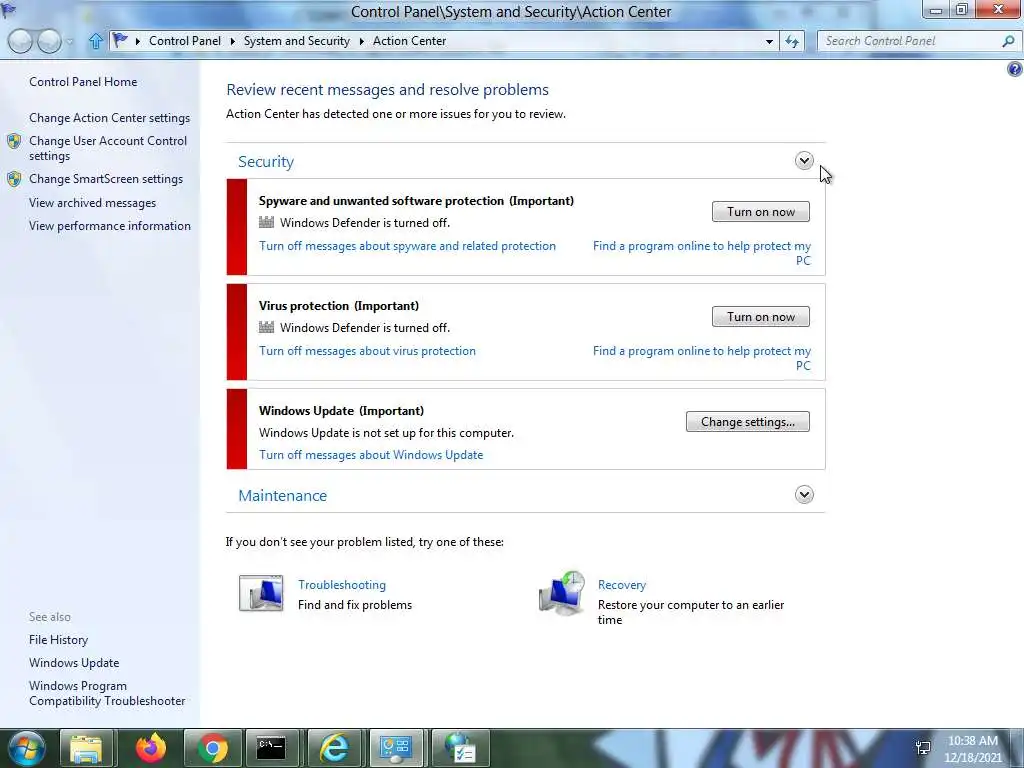Click the Action Center flag in the address bar
This screenshot has width=1024, height=768.
120,40
